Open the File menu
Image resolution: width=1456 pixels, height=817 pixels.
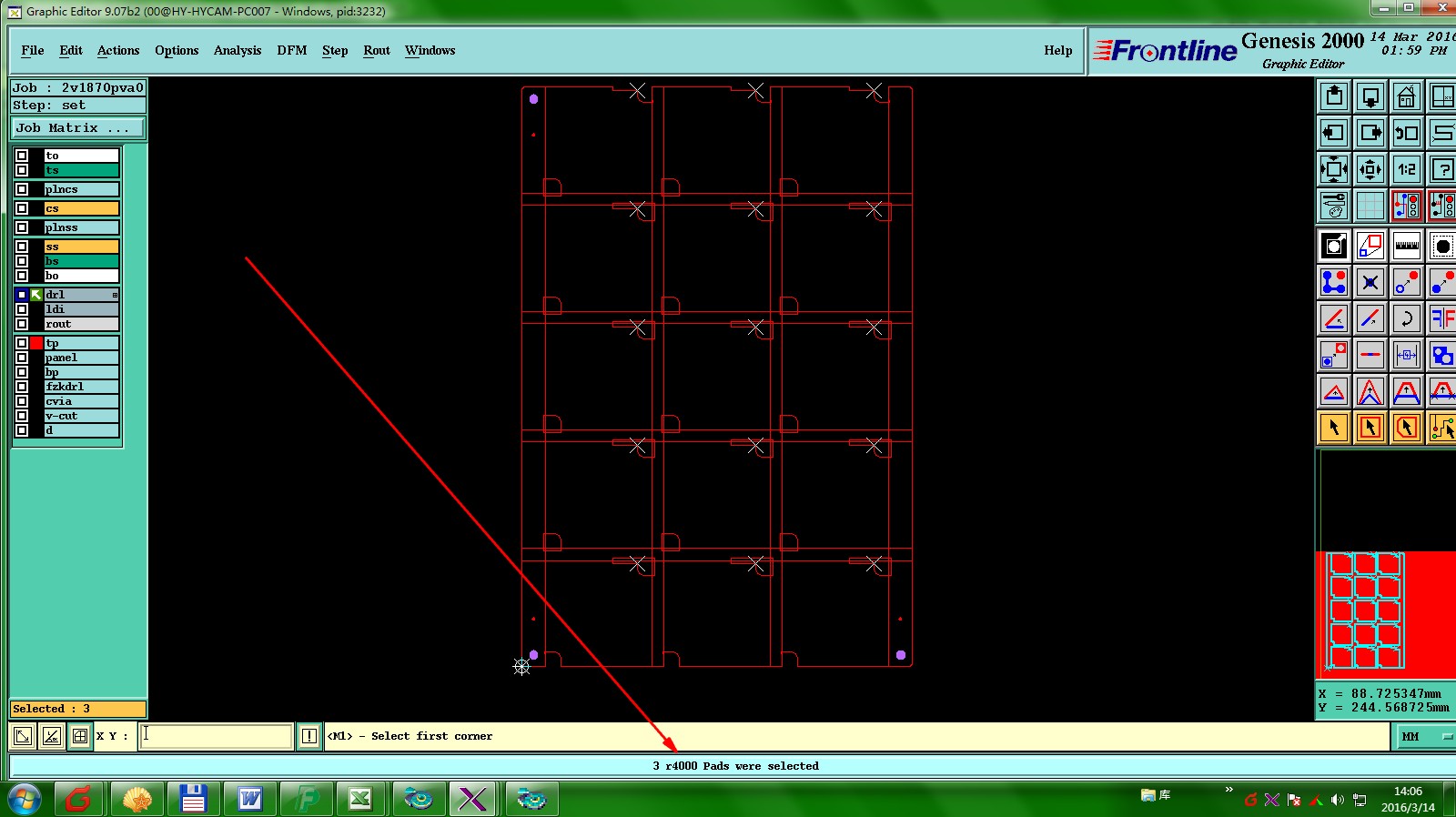coord(33,50)
